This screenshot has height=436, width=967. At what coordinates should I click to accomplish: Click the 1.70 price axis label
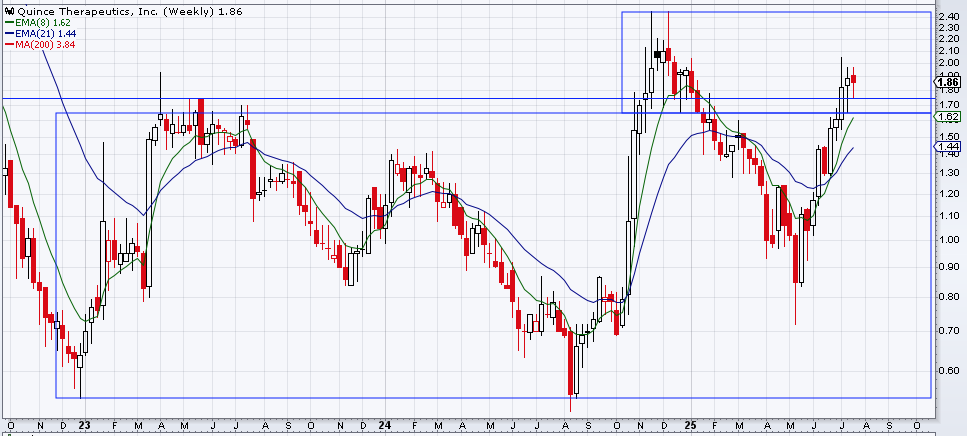click(x=950, y=104)
